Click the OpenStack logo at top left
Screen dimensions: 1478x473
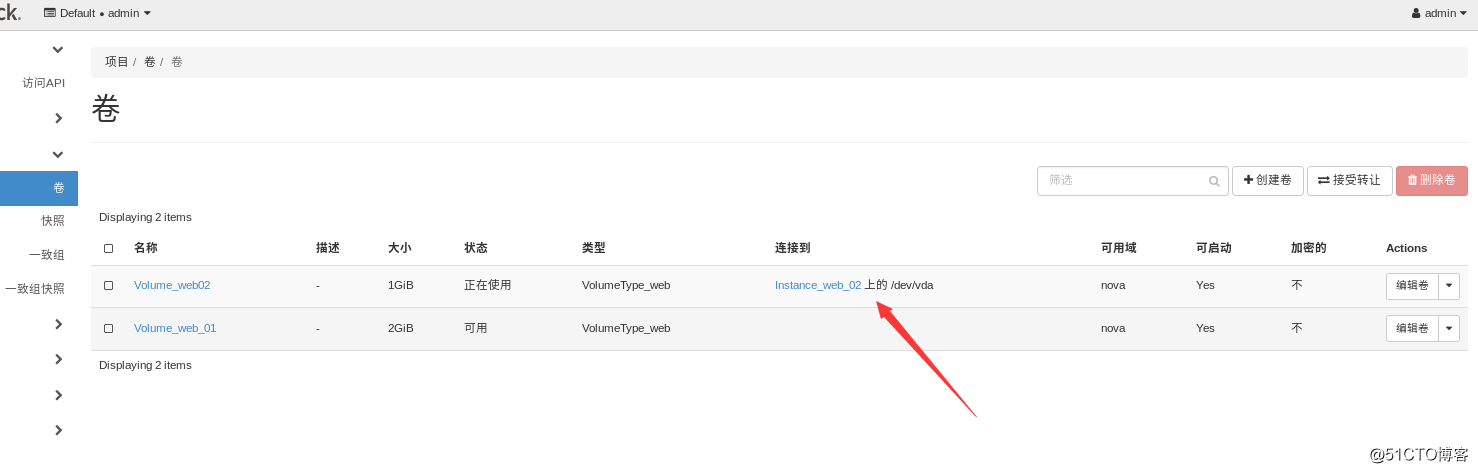coord(10,13)
